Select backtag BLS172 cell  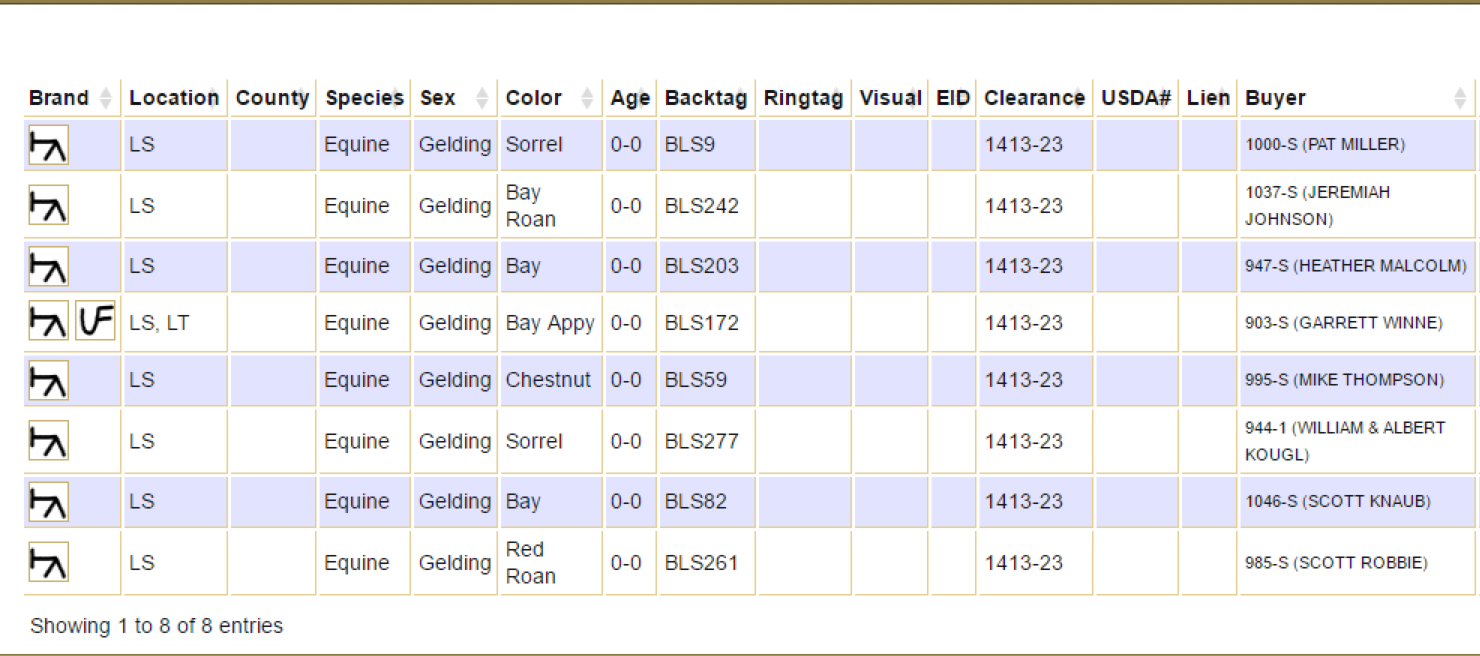(x=707, y=323)
